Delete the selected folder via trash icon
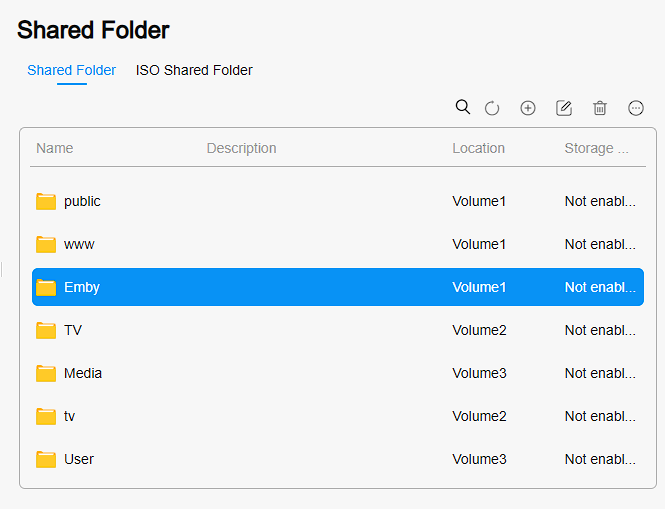 pos(600,108)
